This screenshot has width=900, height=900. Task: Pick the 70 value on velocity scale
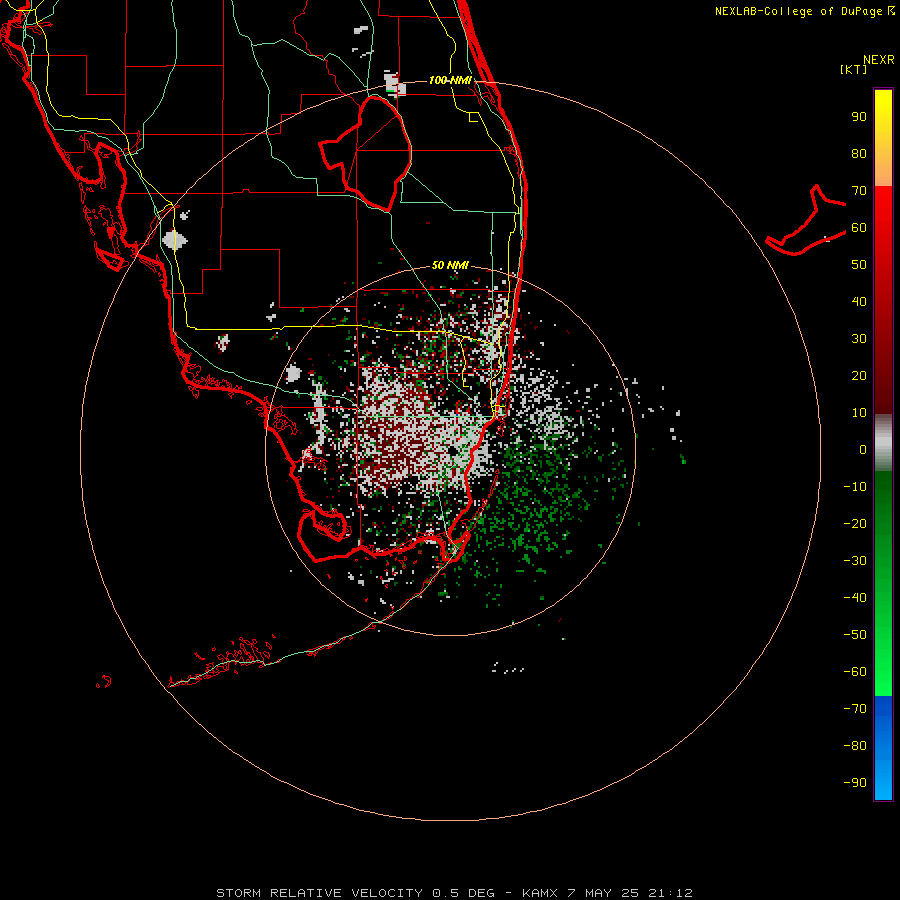point(859,191)
